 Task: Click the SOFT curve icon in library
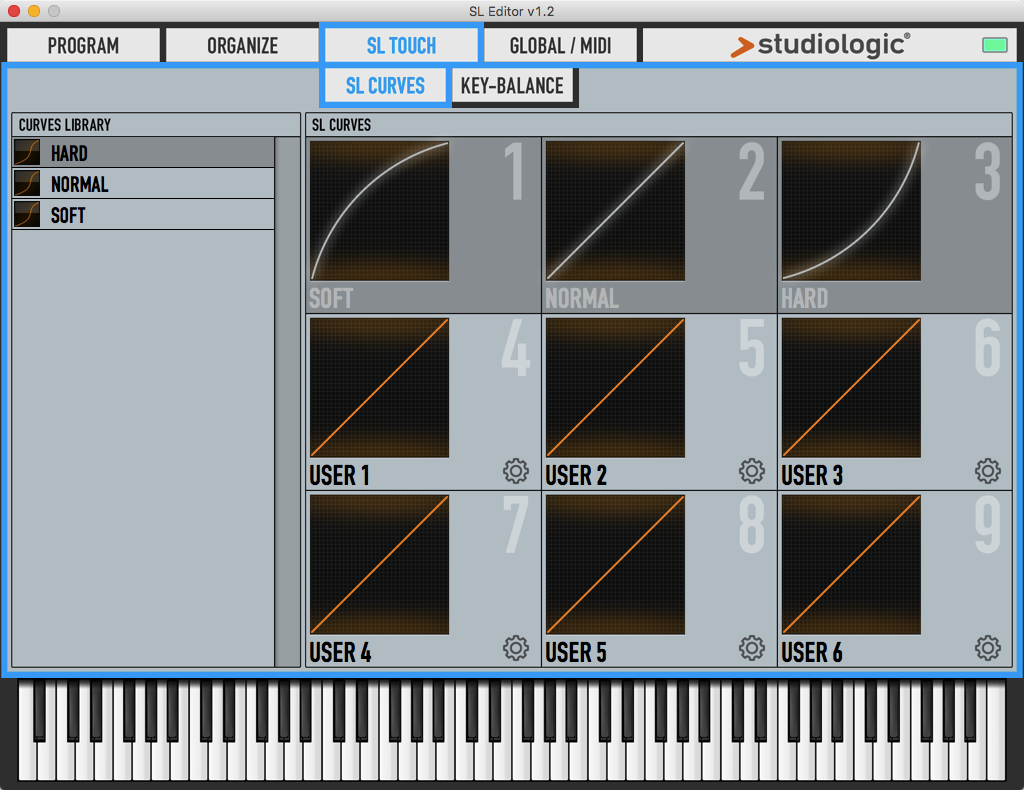point(27,214)
